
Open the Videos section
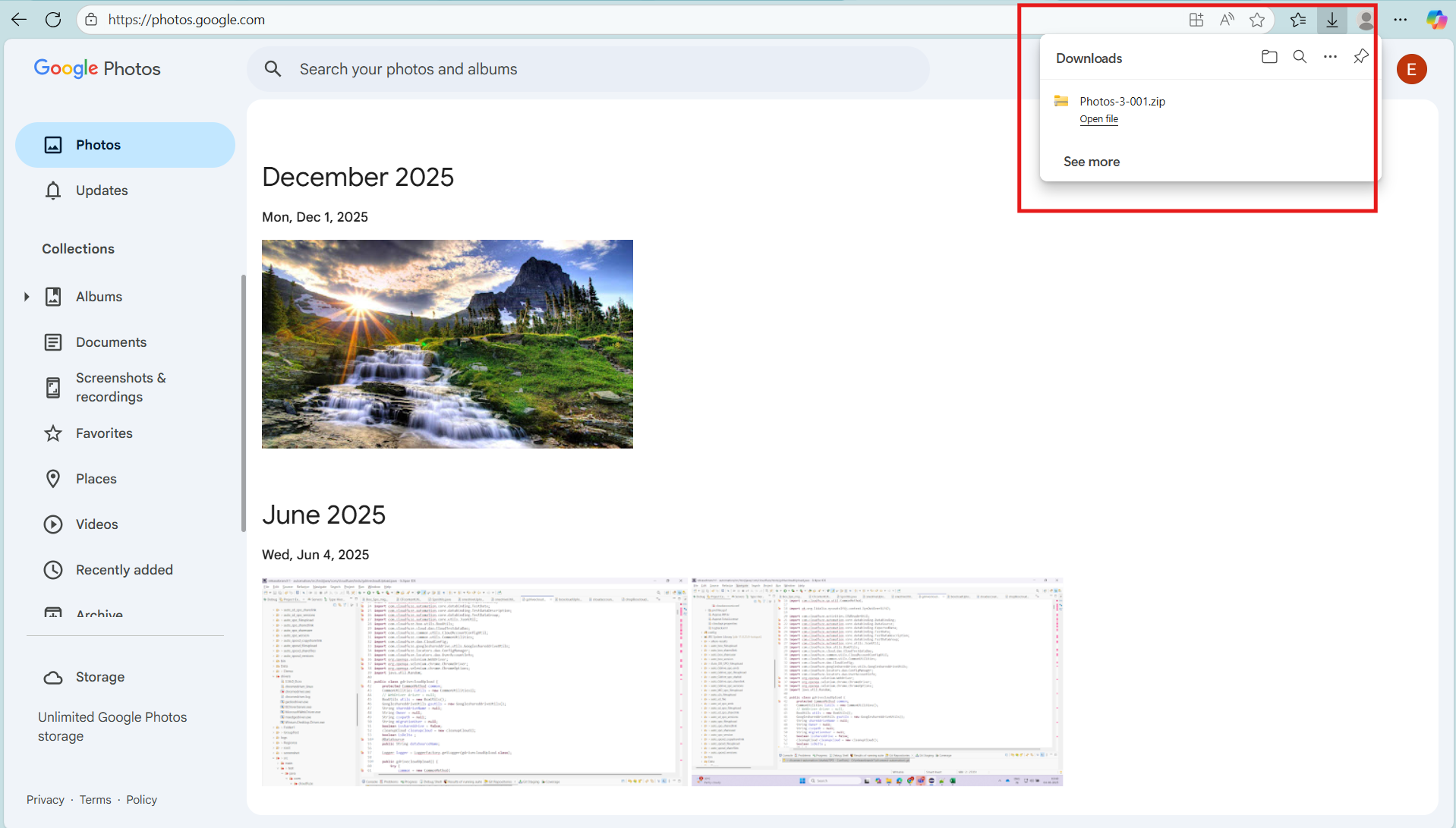pyautogui.click(x=97, y=524)
